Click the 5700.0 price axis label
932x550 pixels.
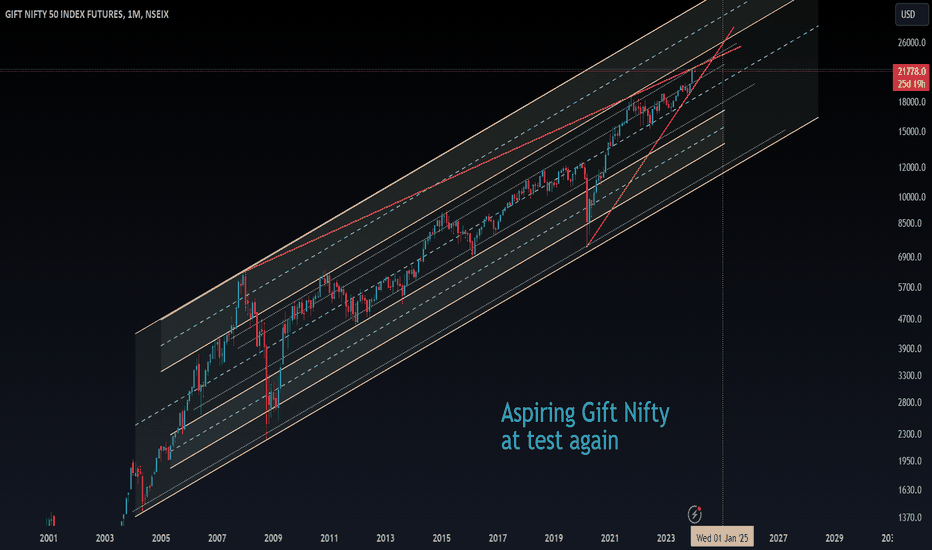tap(912, 287)
